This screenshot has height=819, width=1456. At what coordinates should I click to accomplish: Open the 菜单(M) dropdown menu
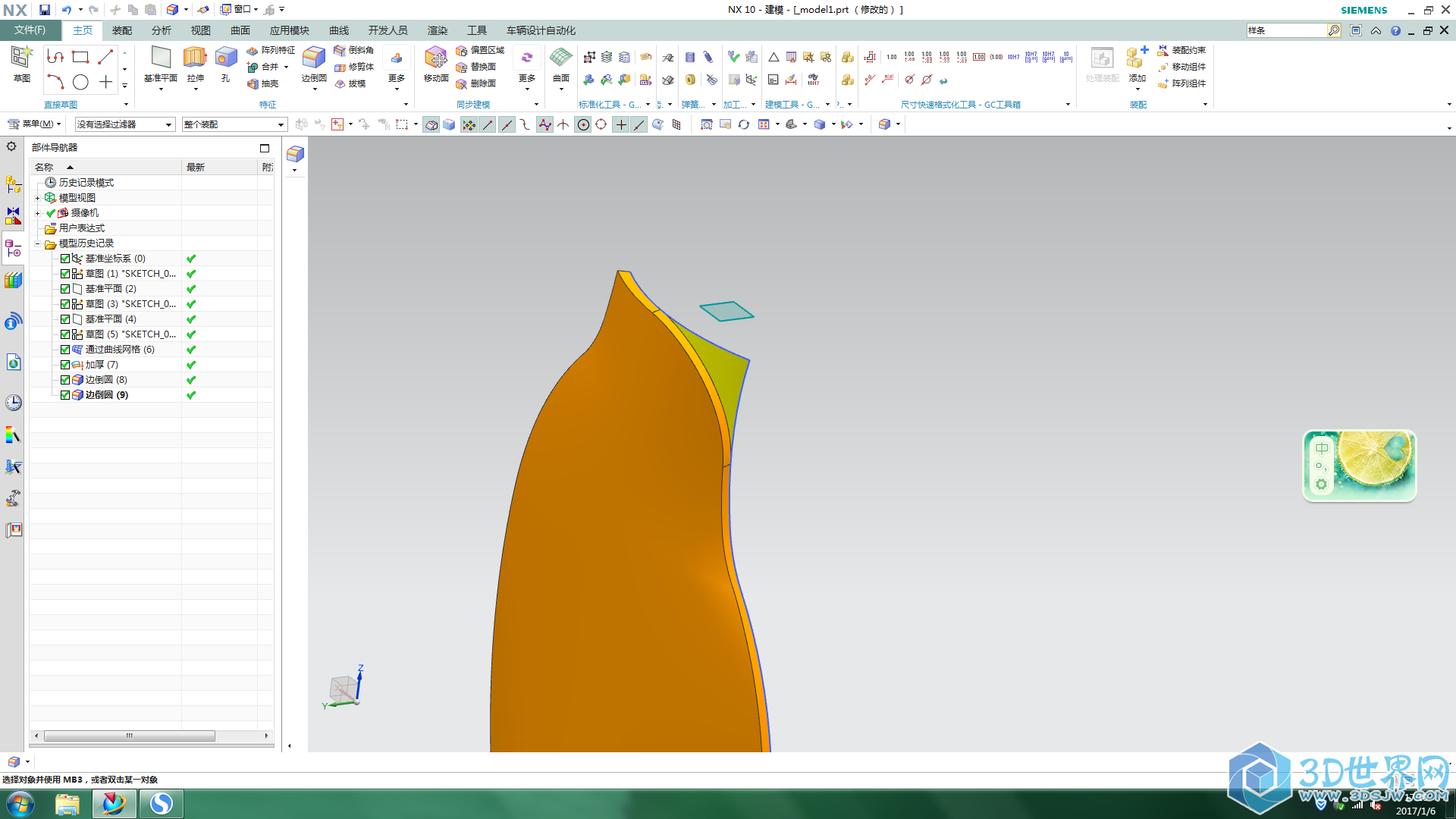point(34,124)
